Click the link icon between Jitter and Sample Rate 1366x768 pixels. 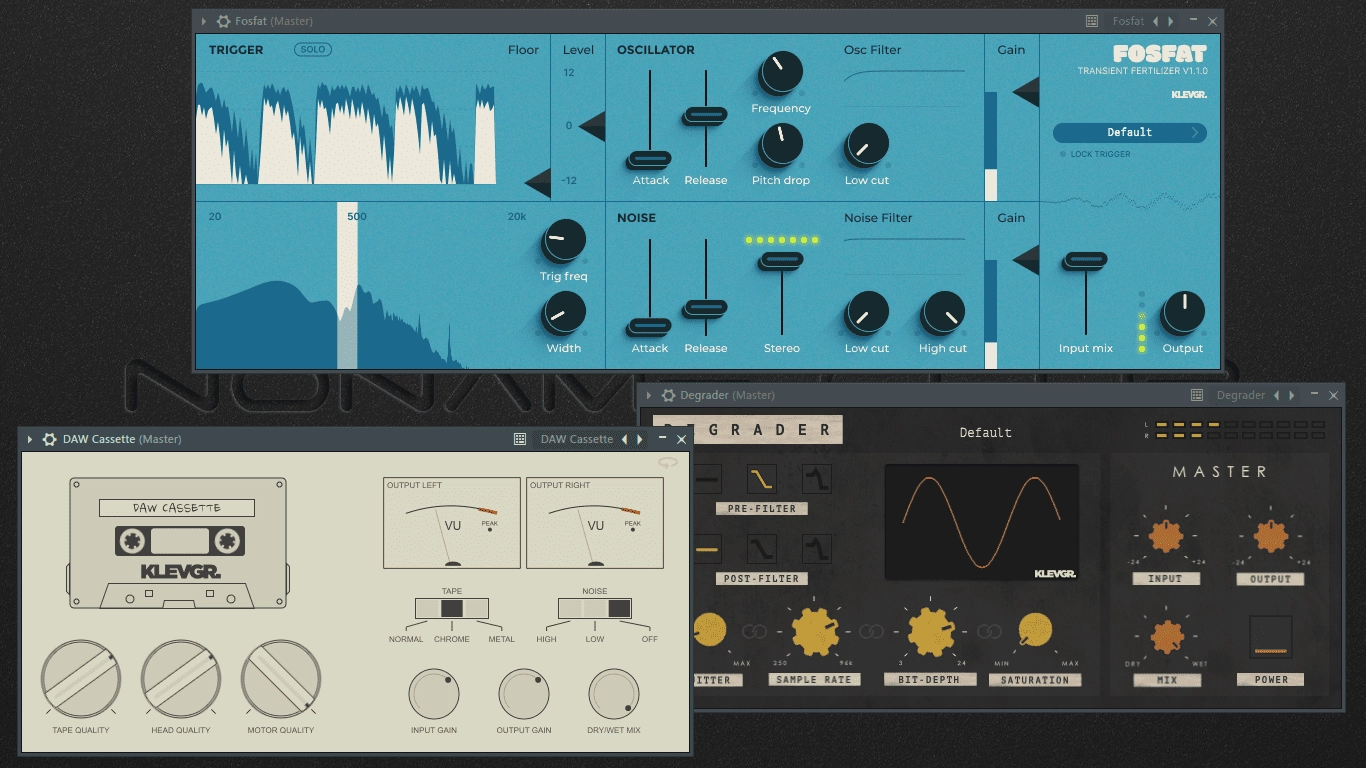[755, 631]
